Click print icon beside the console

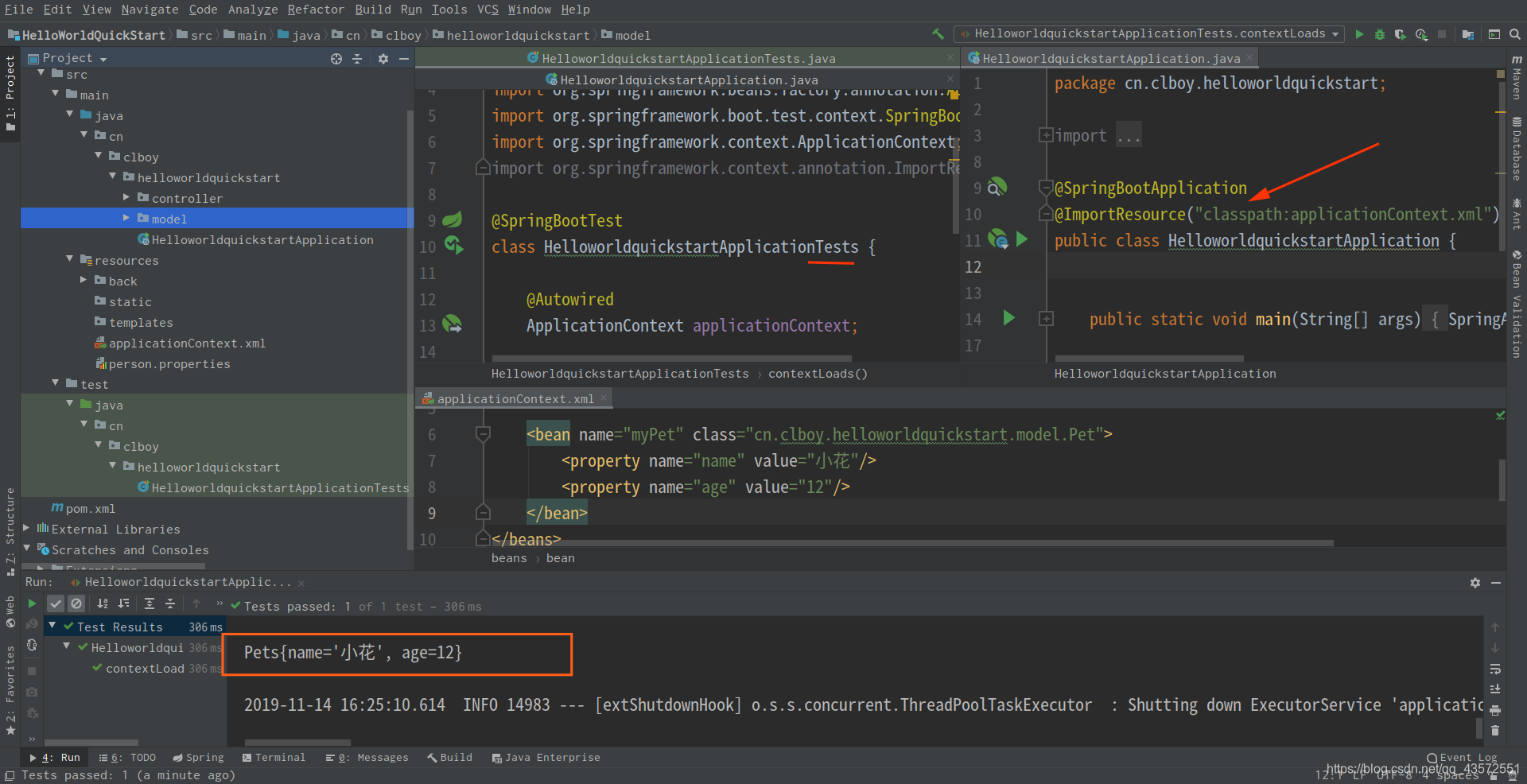pyautogui.click(x=1495, y=709)
